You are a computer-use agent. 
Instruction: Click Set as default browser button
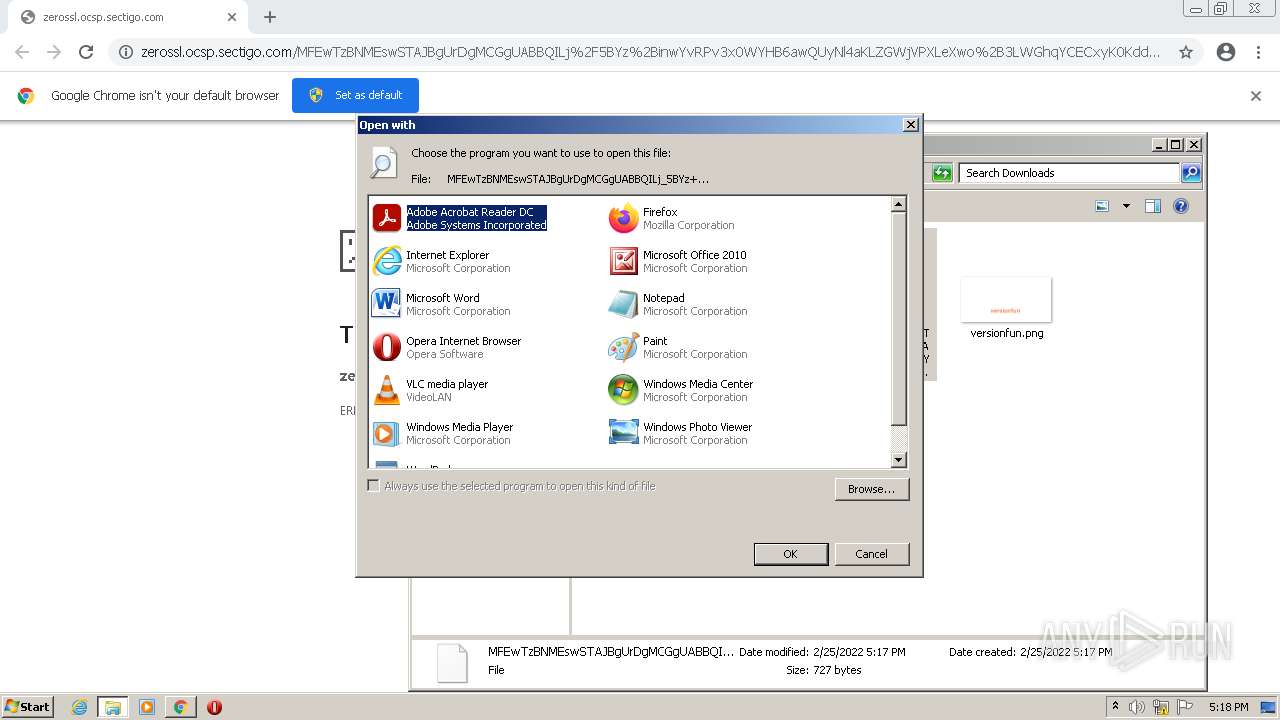[x=355, y=95]
